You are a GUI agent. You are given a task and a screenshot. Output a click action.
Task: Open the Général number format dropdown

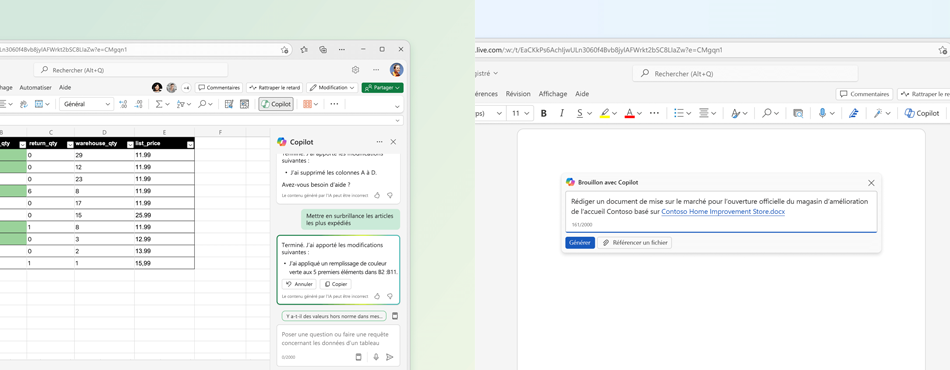pos(86,104)
